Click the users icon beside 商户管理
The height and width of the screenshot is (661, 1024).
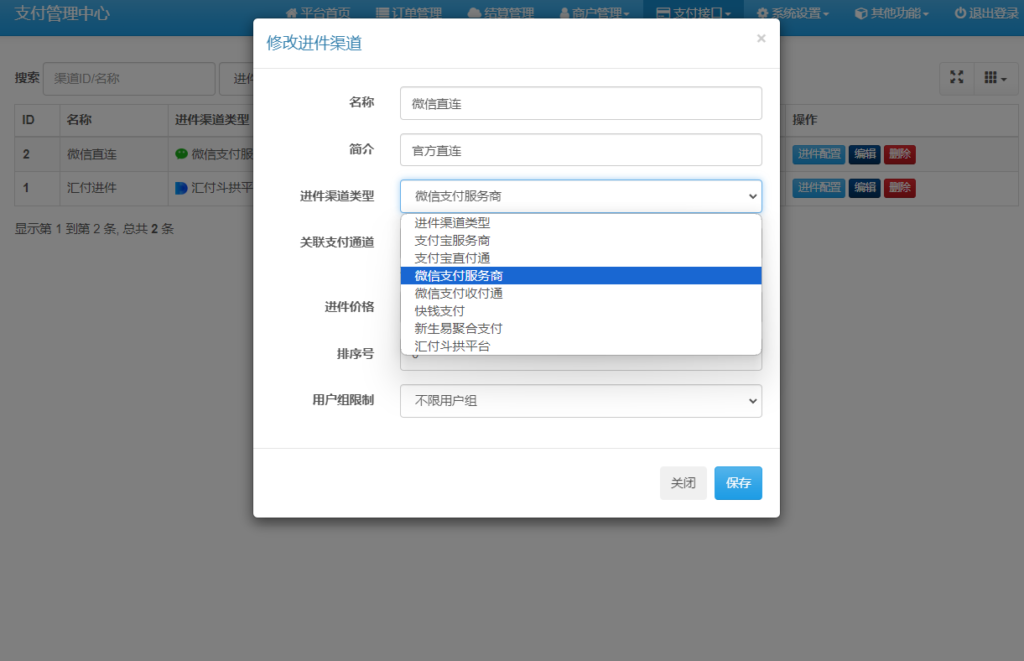point(564,13)
